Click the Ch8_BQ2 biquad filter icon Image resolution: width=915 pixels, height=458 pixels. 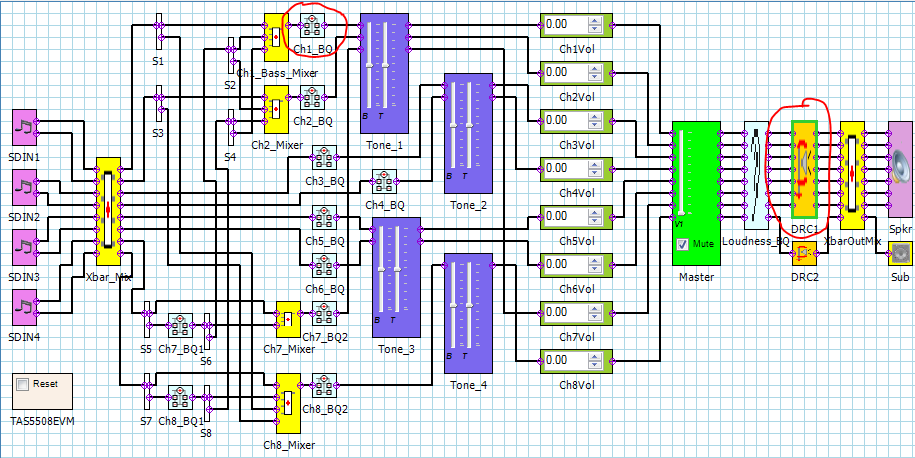[325, 386]
